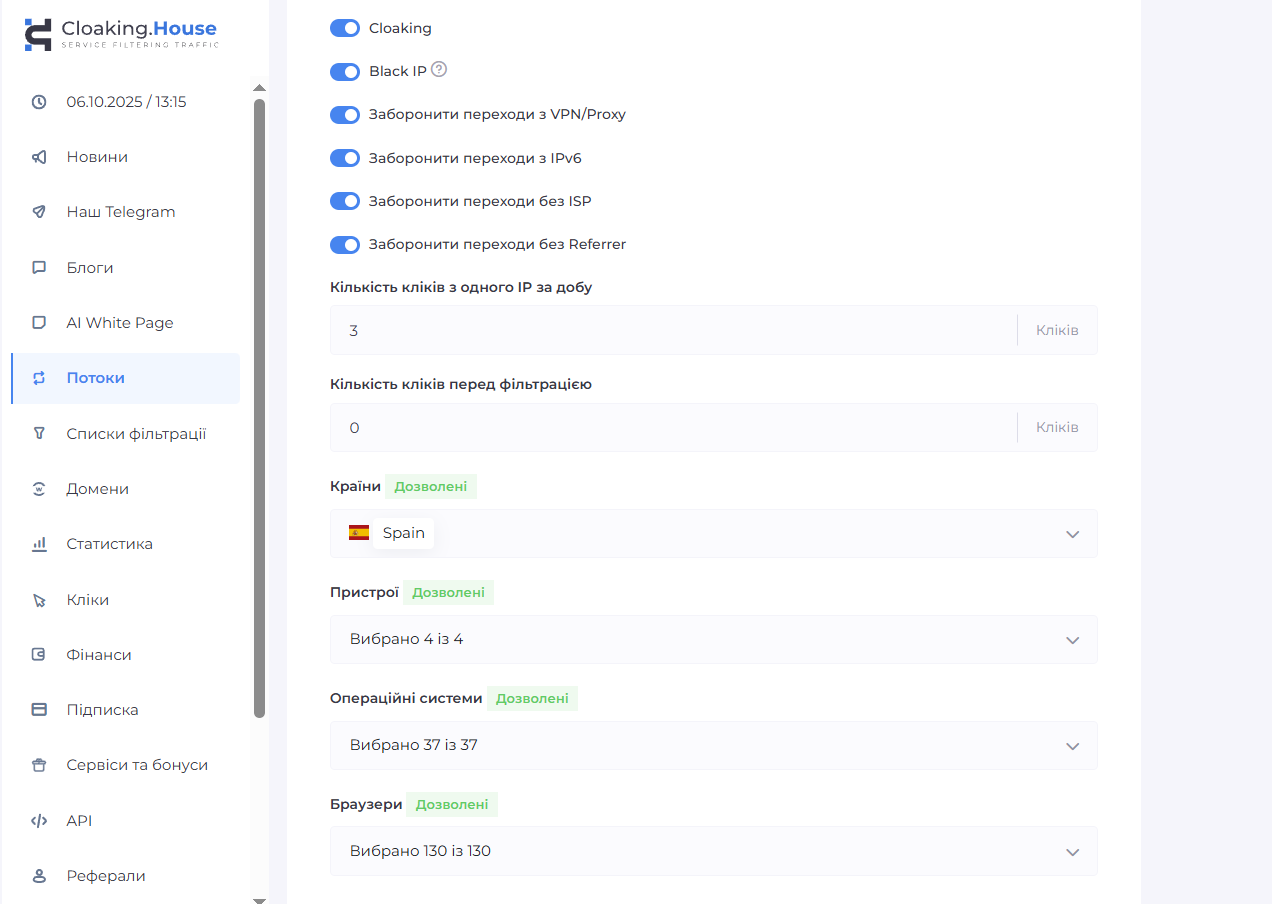Click the funnel icon for Списки фільтрації
1272x904 pixels.
39,434
